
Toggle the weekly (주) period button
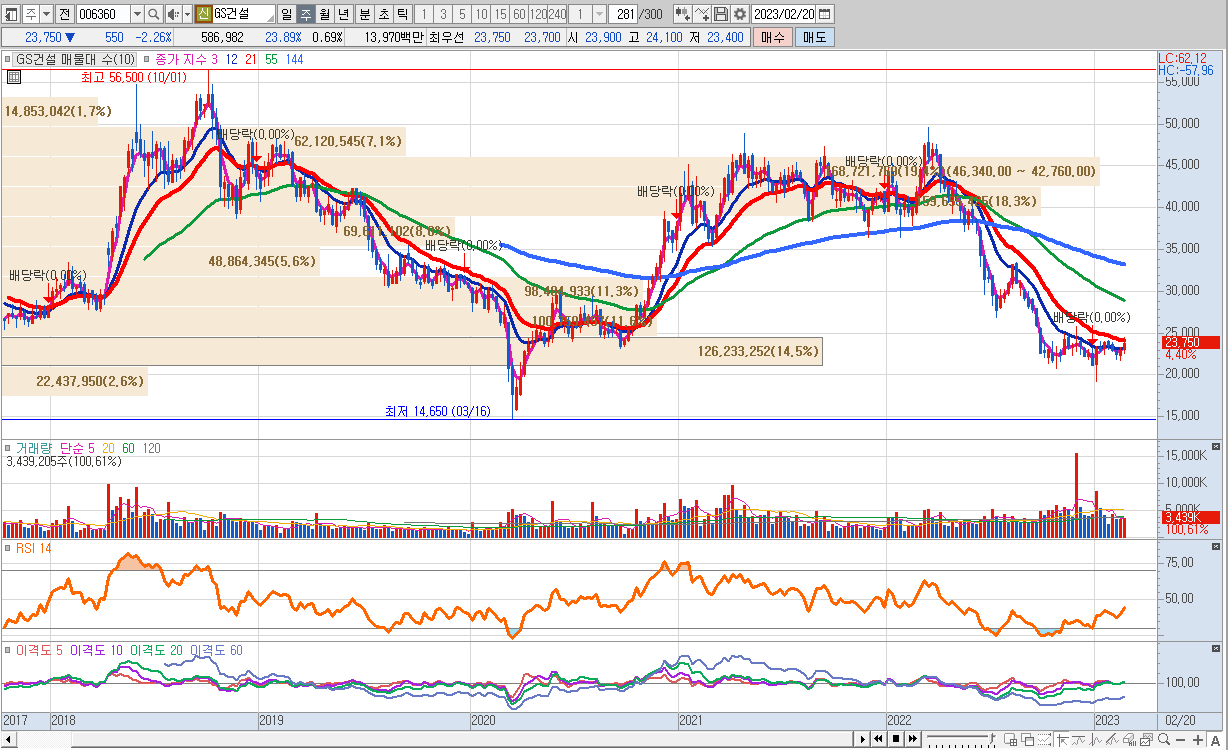(x=306, y=14)
